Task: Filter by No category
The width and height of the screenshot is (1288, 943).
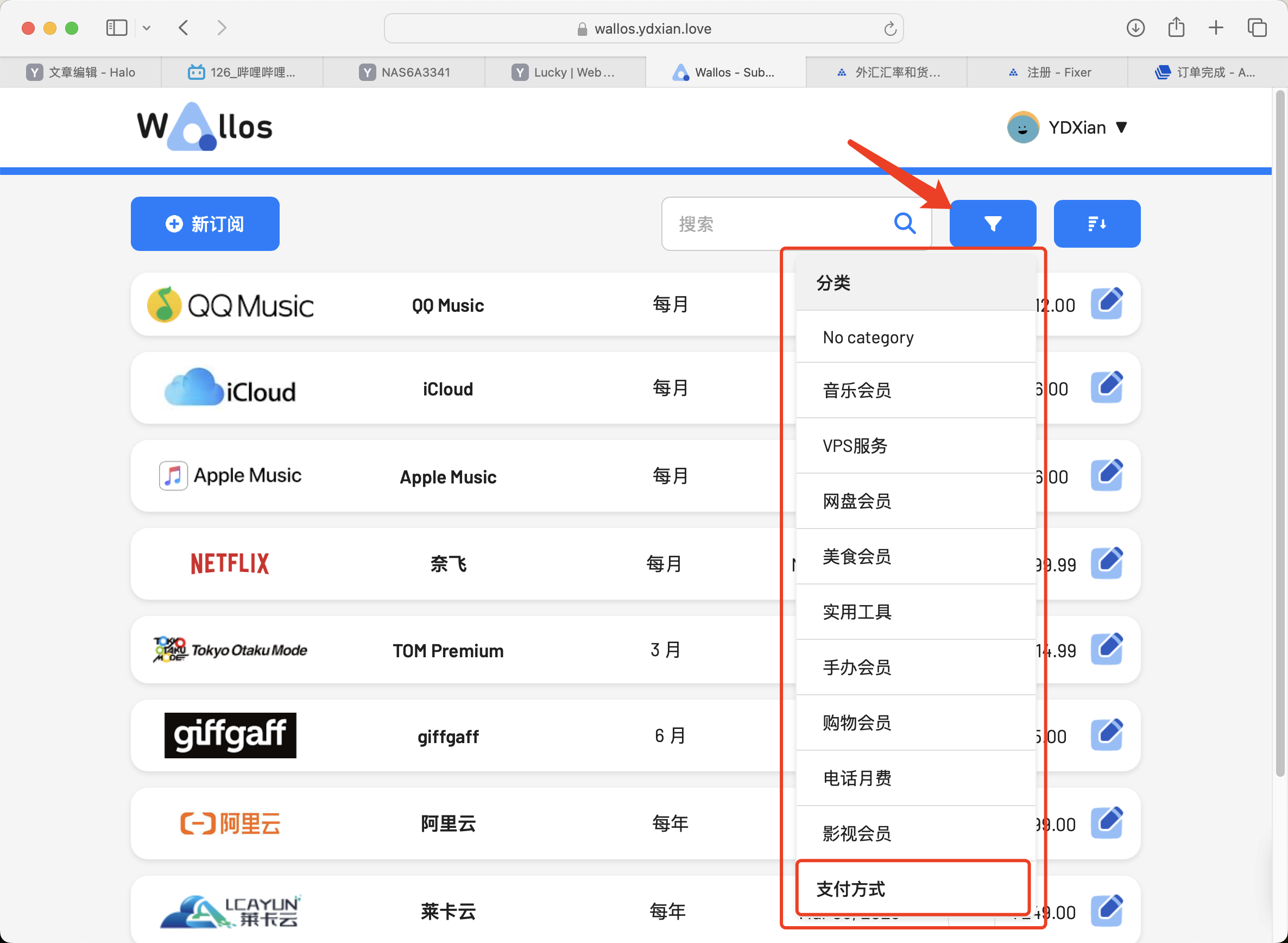Action: point(916,337)
